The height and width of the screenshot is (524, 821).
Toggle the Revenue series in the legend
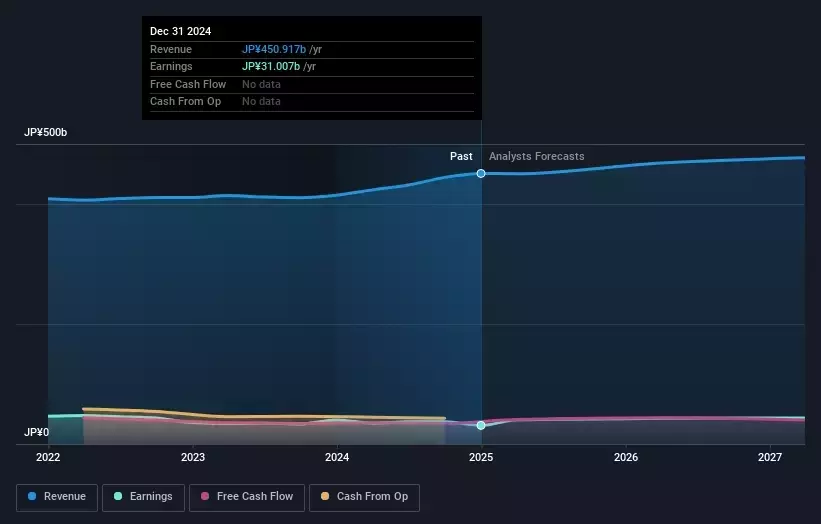(57, 497)
